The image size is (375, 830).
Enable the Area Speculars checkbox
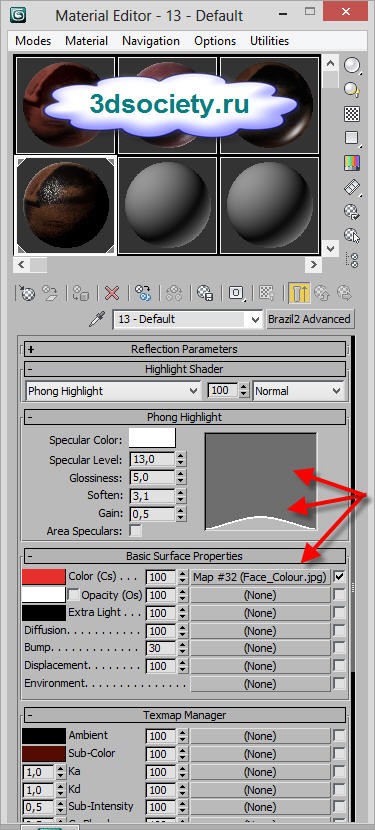coord(136,531)
